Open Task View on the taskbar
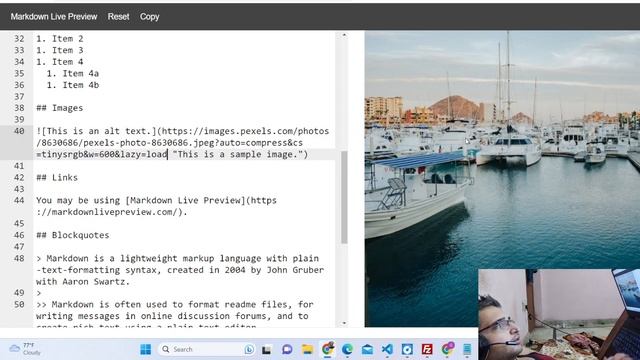This screenshot has height=360, width=640. click(267, 349)
